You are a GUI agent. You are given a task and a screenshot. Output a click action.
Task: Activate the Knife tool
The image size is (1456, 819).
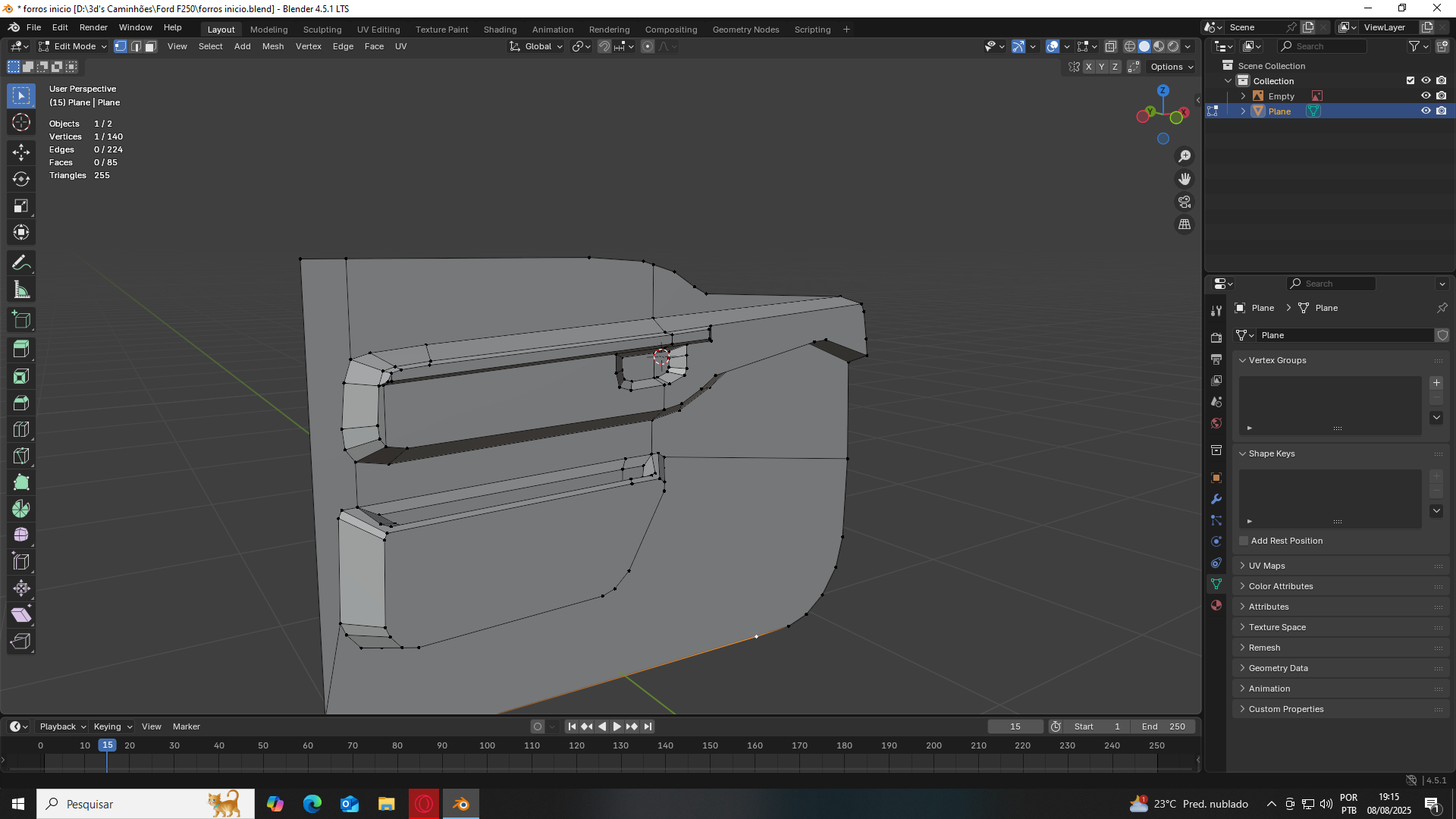(21, 456)
